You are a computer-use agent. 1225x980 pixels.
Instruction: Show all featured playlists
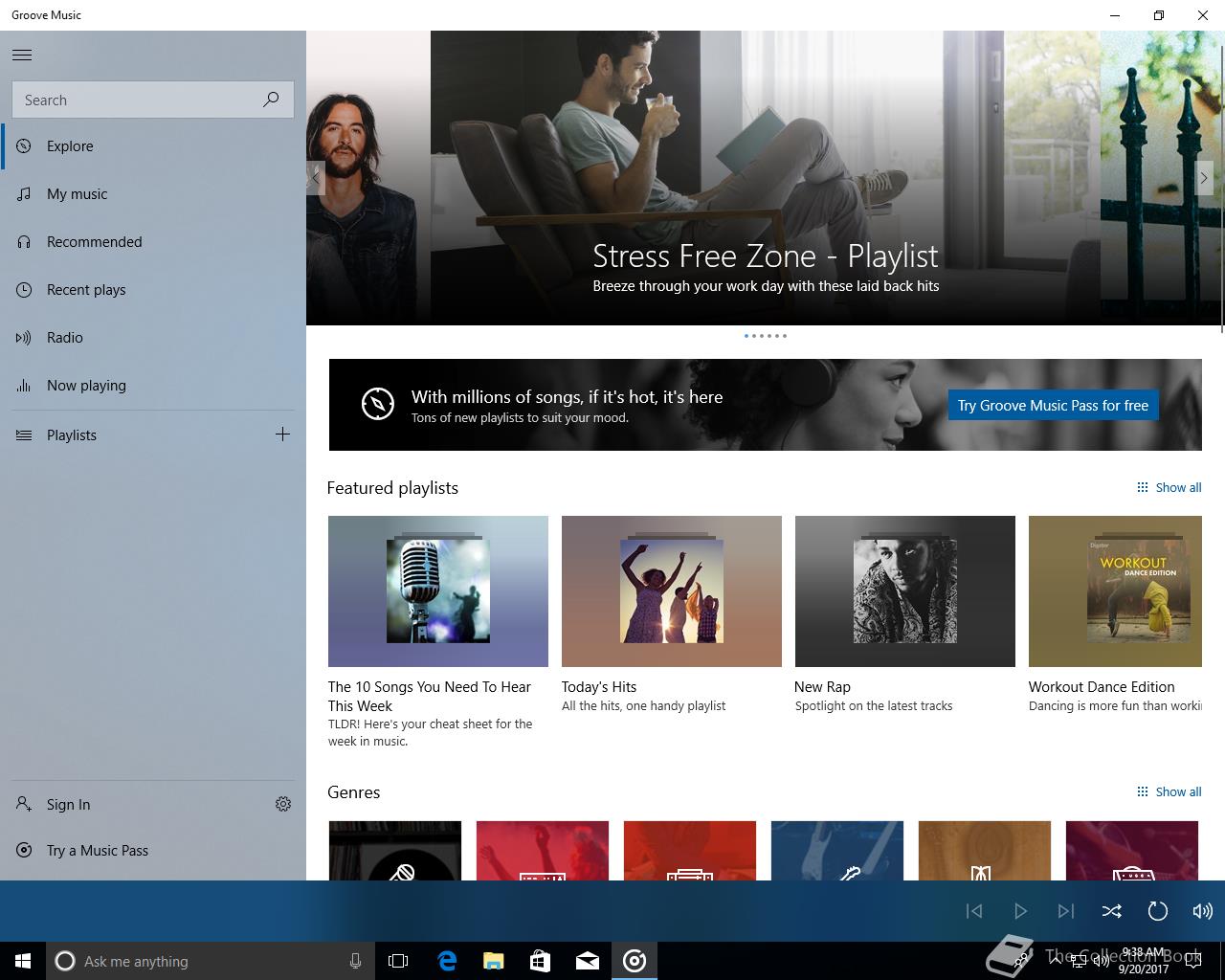coord(1169,487)
